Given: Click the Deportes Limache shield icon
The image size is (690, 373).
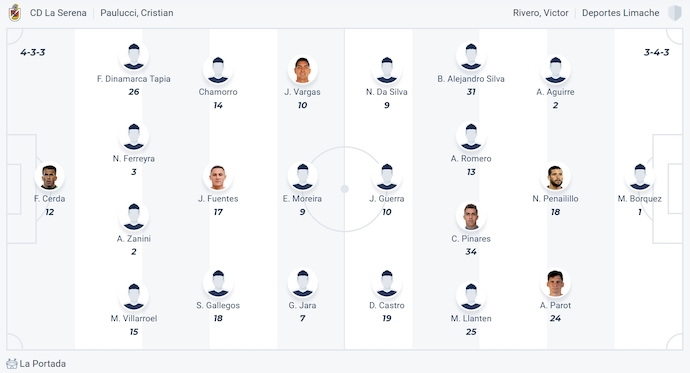Looking at the screenshot, I should (x=675, y=13).
